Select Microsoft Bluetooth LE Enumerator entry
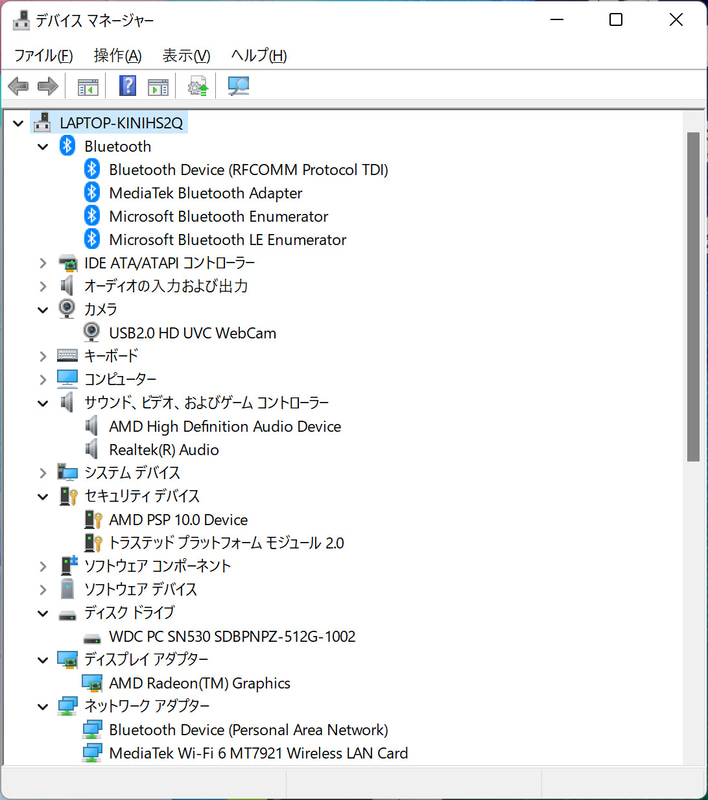 click(x=227, y=240)
